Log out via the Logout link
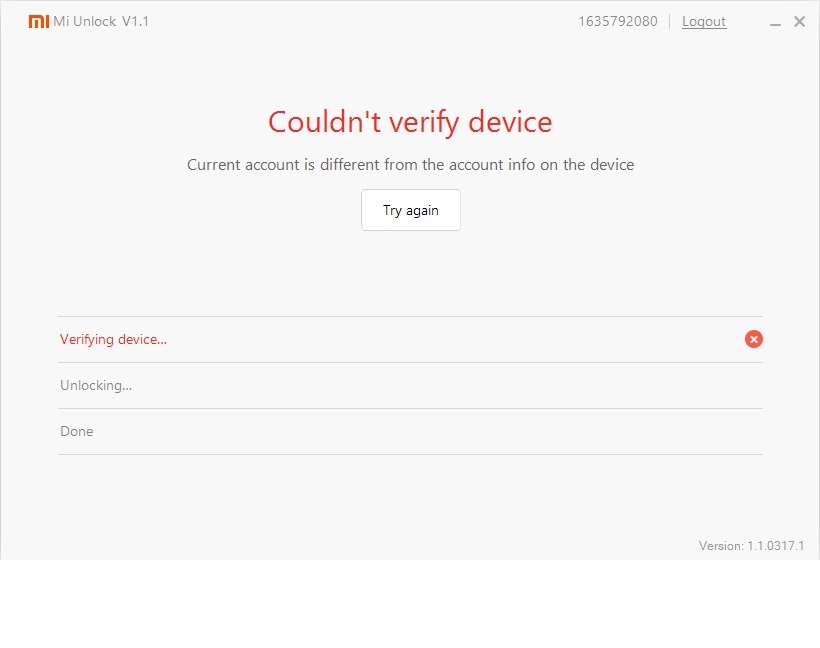The height and width of the screenshot is (648, 820). [x=704, y=21]
